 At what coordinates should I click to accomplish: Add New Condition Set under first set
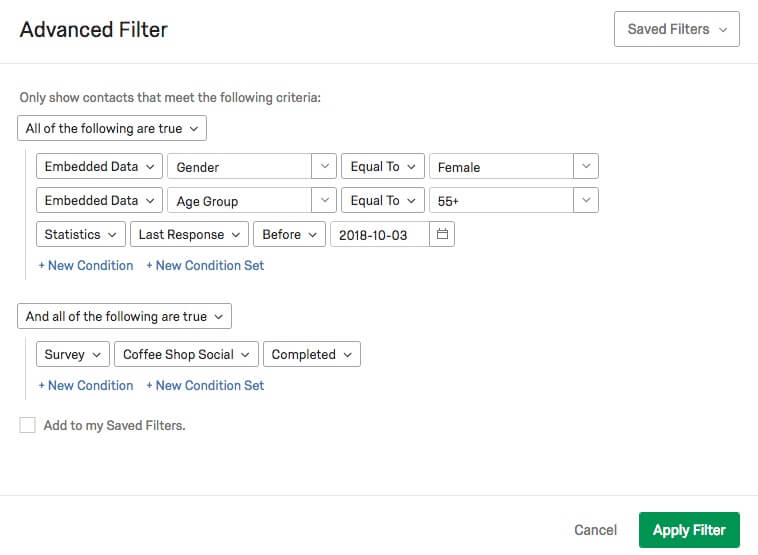point(205,265)
